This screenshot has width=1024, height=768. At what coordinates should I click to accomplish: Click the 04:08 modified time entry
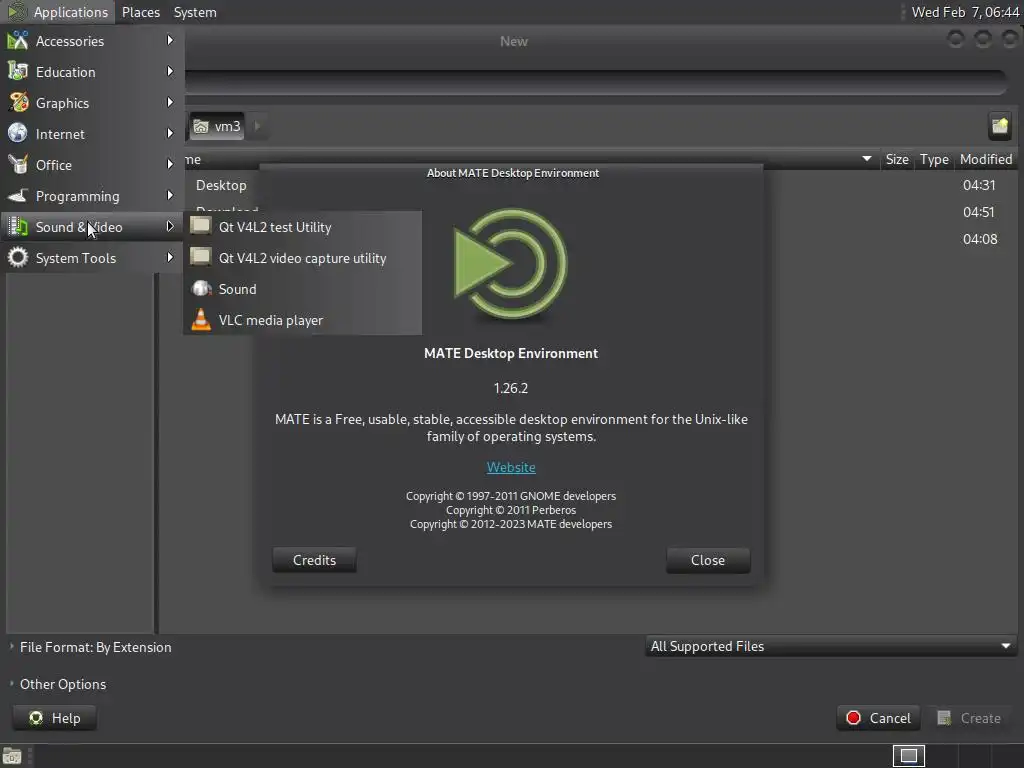tap(980, 239)
